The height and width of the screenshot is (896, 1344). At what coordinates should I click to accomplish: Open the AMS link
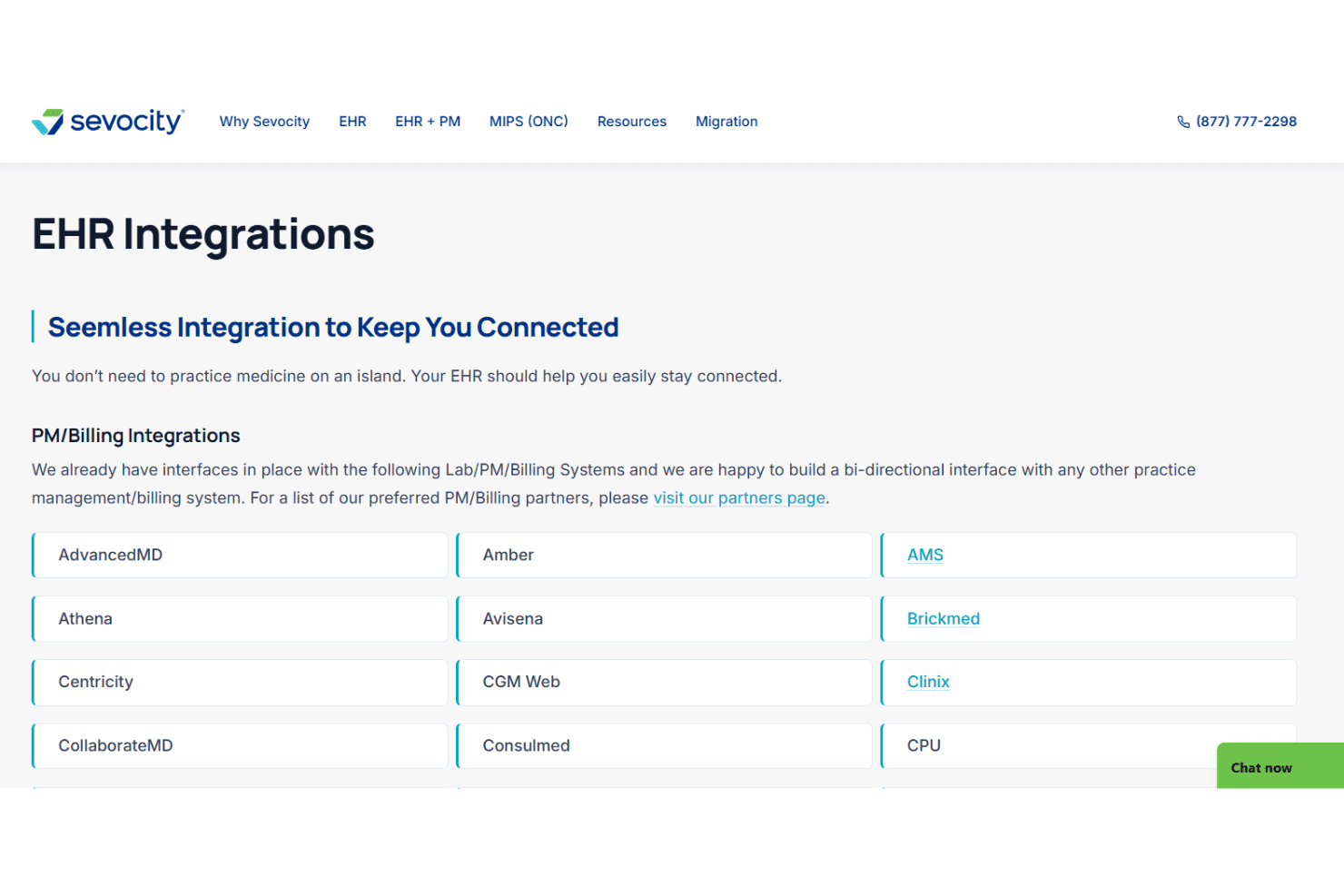(925, 555)
